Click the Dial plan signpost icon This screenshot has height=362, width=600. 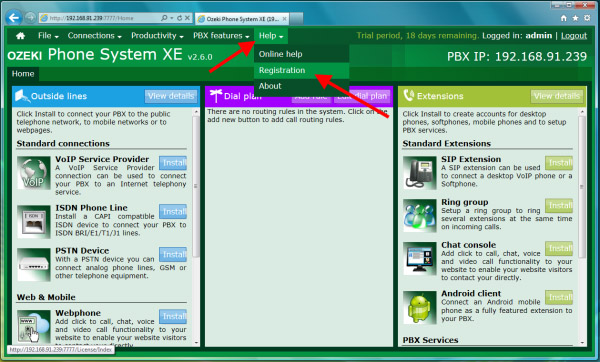216,96
